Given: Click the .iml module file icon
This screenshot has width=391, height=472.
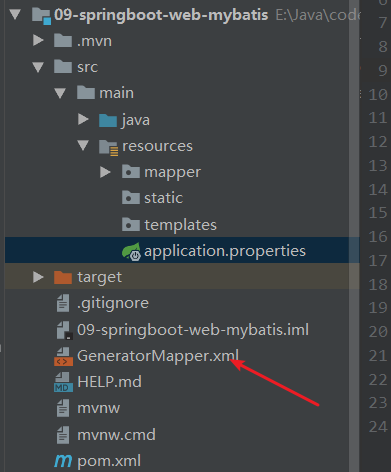Looking at the screenshot, I should click(x=64, y=330).
